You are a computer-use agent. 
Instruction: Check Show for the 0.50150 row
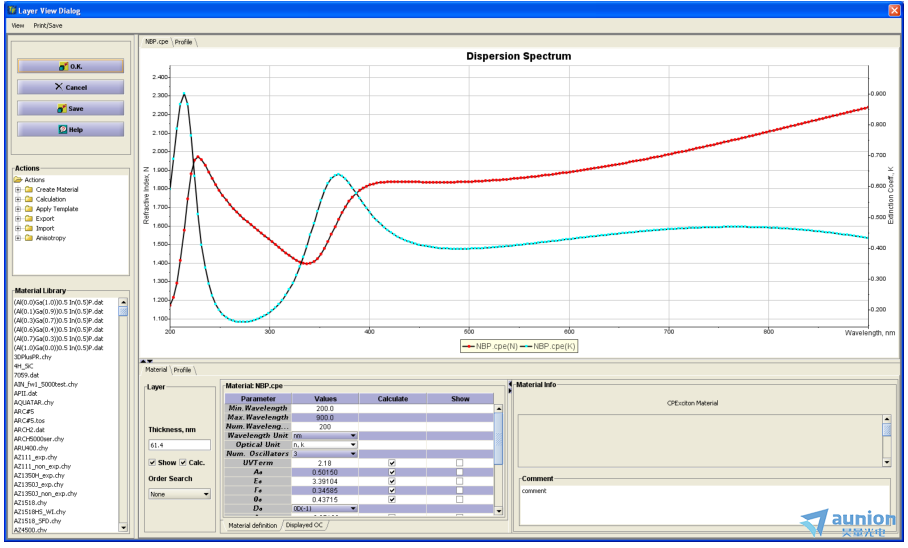460,472
